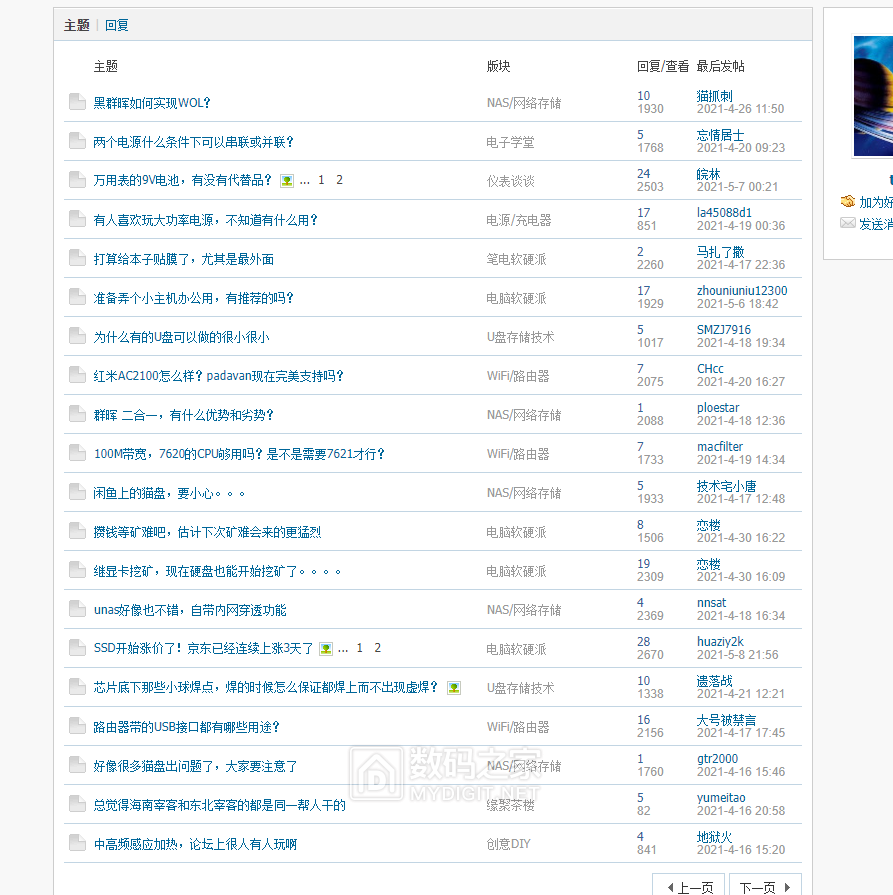Open last post time 2021-5-8 21:56
The width and height of the screenshot is (893, 895).
[740, 655]
